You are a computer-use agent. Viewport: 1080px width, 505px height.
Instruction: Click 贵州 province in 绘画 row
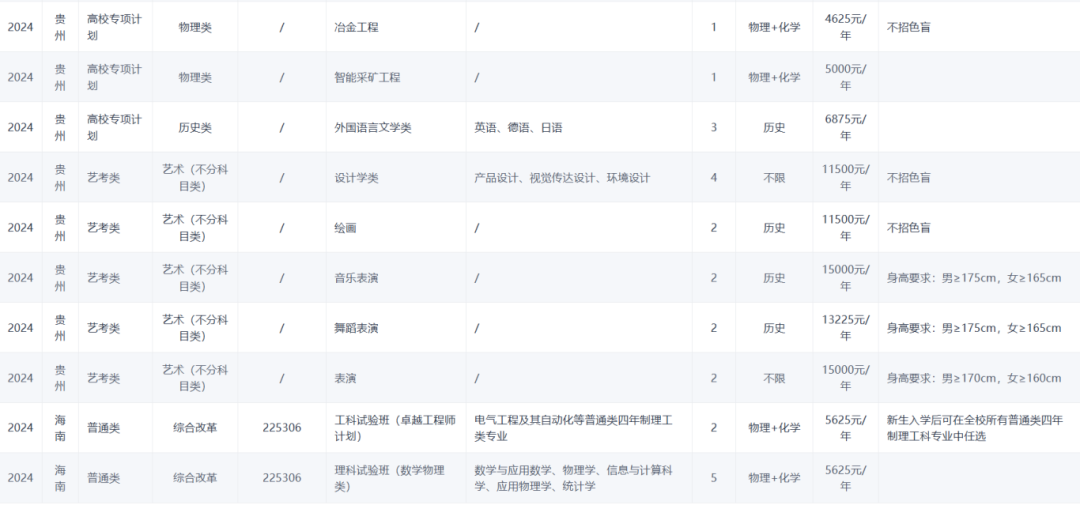pyautogui.click(x=61, y=229)
